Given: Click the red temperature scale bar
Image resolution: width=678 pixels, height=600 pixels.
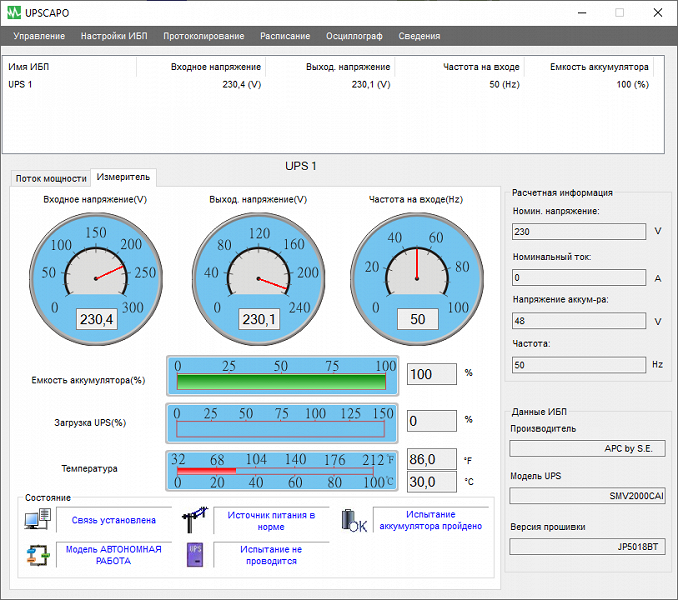Looking at the screenshot, I should point(205,469).
